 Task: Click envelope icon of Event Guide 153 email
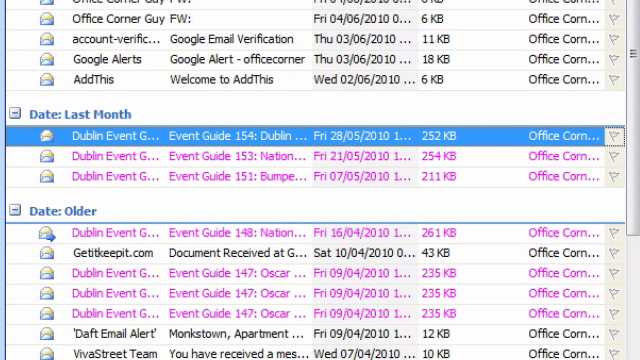[47, 156]
